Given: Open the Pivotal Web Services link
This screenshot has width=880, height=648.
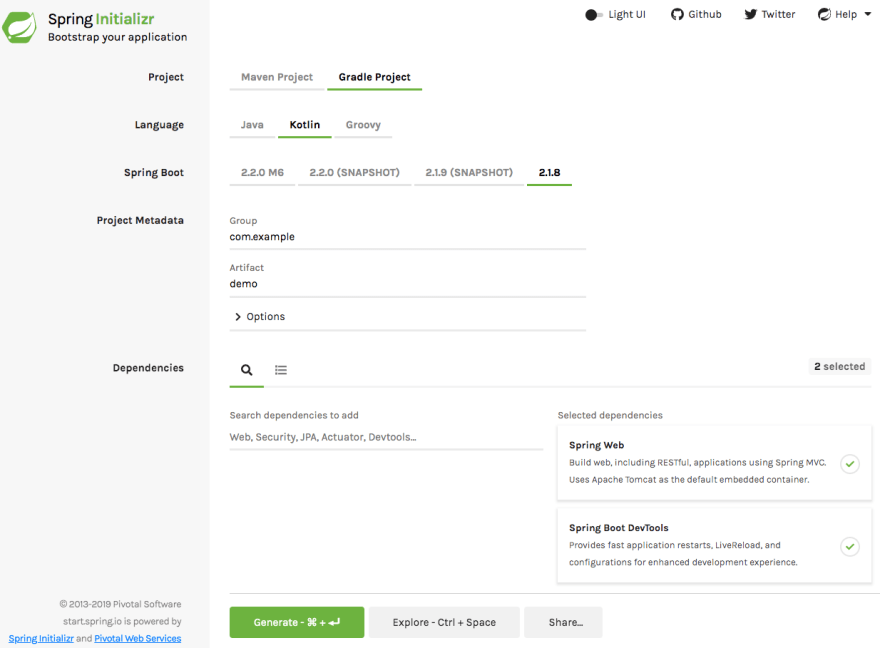Looking at the screenshot, I should click(x=138, y=638).
